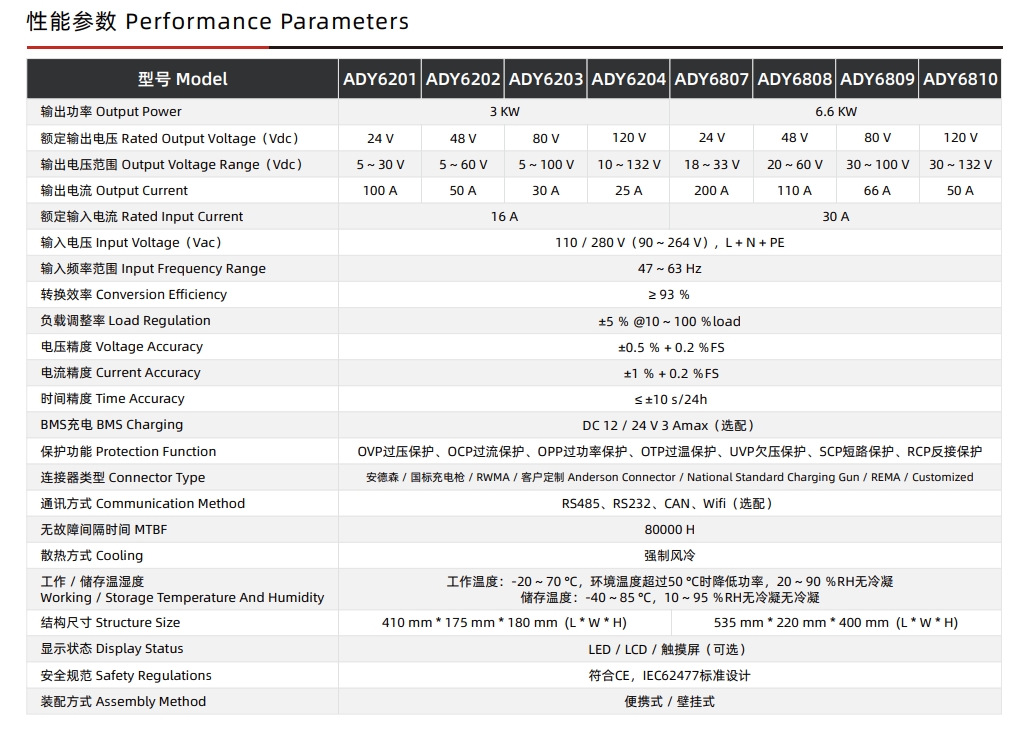Select the Assembly Method row label
This screenshot has width=1029, height=730.
tap(123, 701)
